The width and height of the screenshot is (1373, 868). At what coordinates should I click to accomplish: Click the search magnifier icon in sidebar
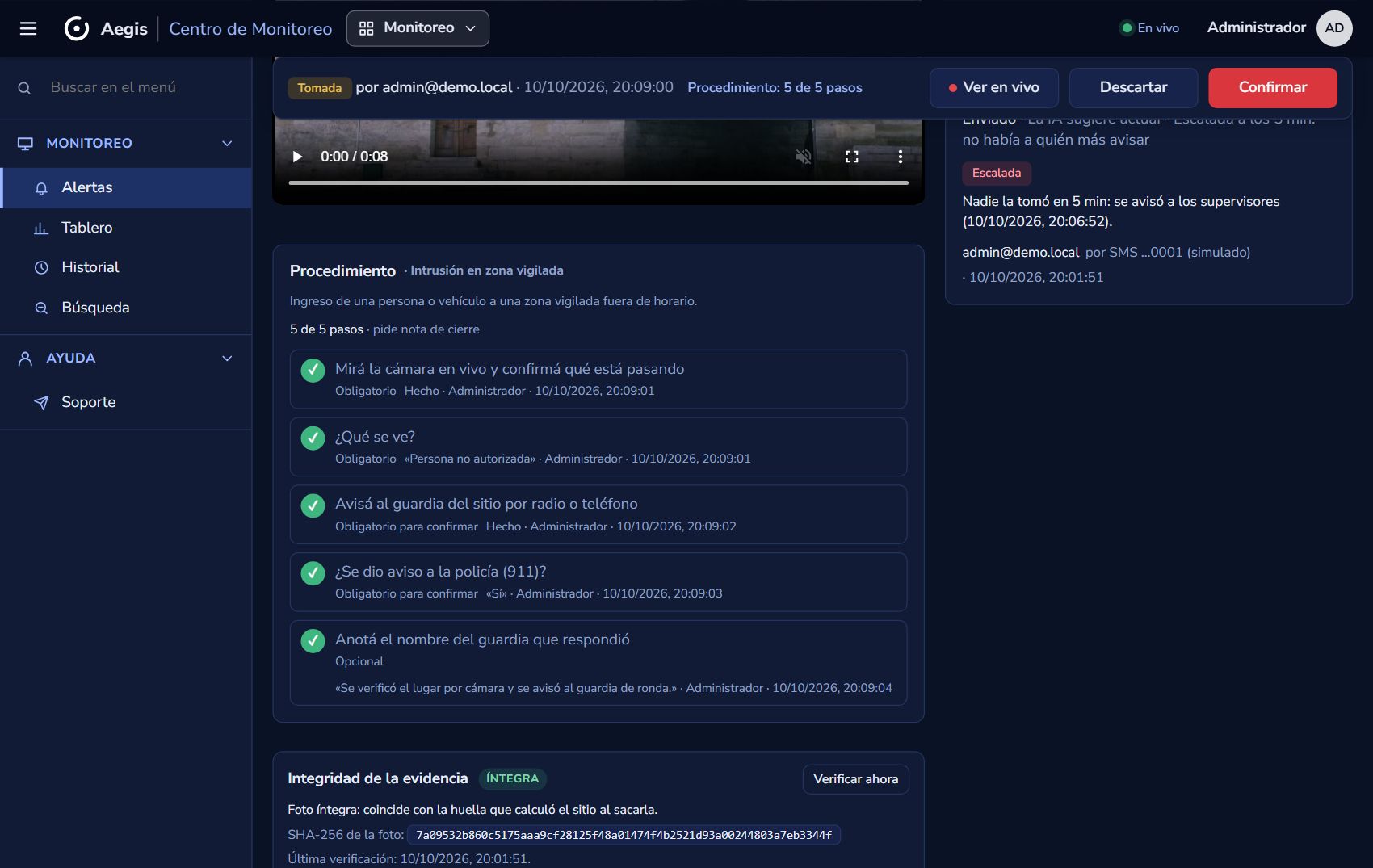pyautogui.click(x=24, y=88)
